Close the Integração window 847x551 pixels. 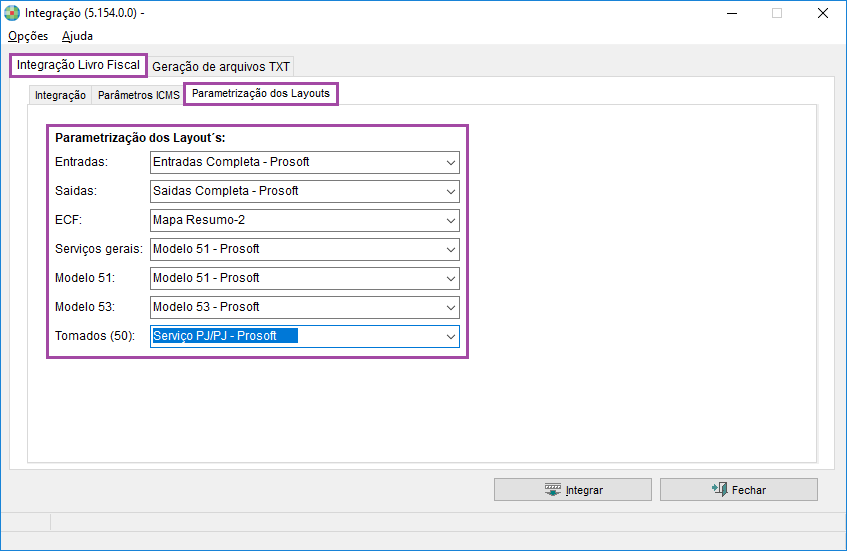click(823, 13)
